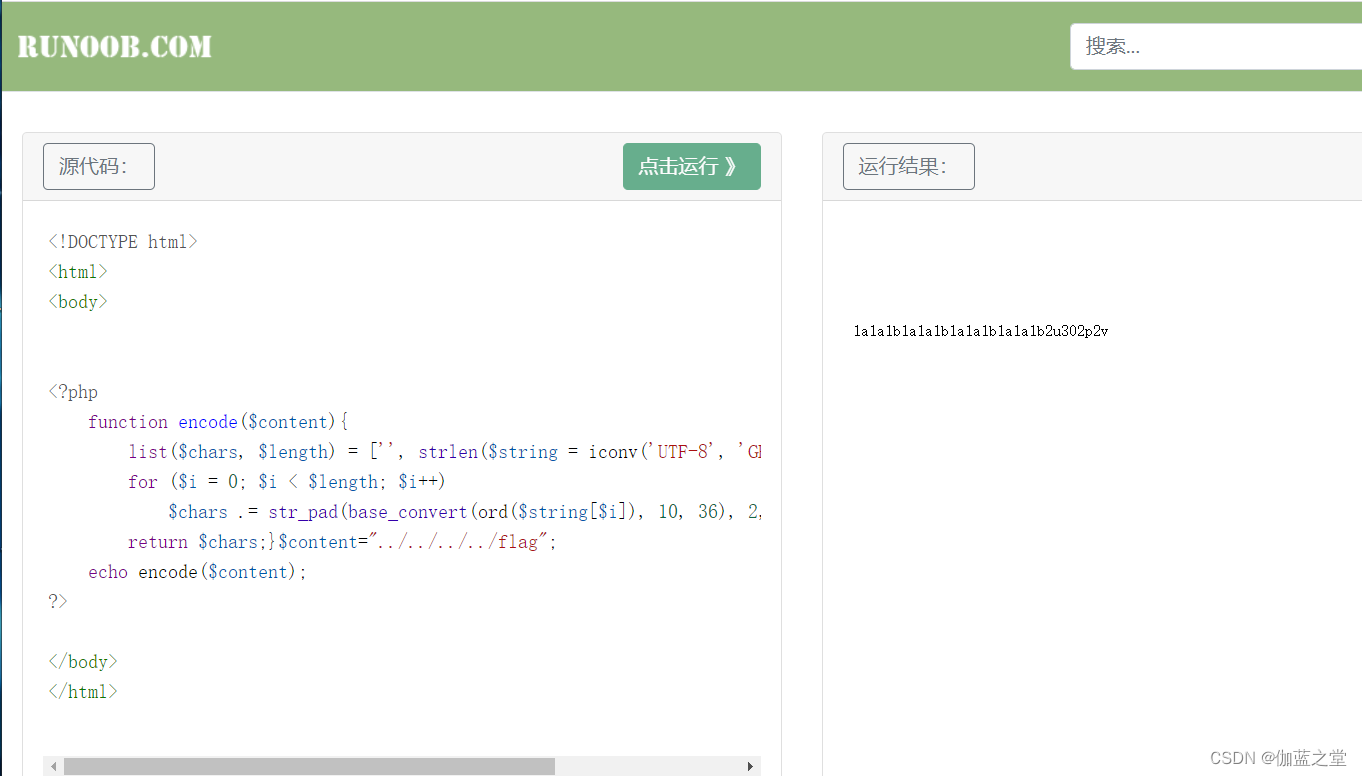Click the 运行结果 result label
The width and height of the screenshot is (1362, 776).
pos(908,166)
